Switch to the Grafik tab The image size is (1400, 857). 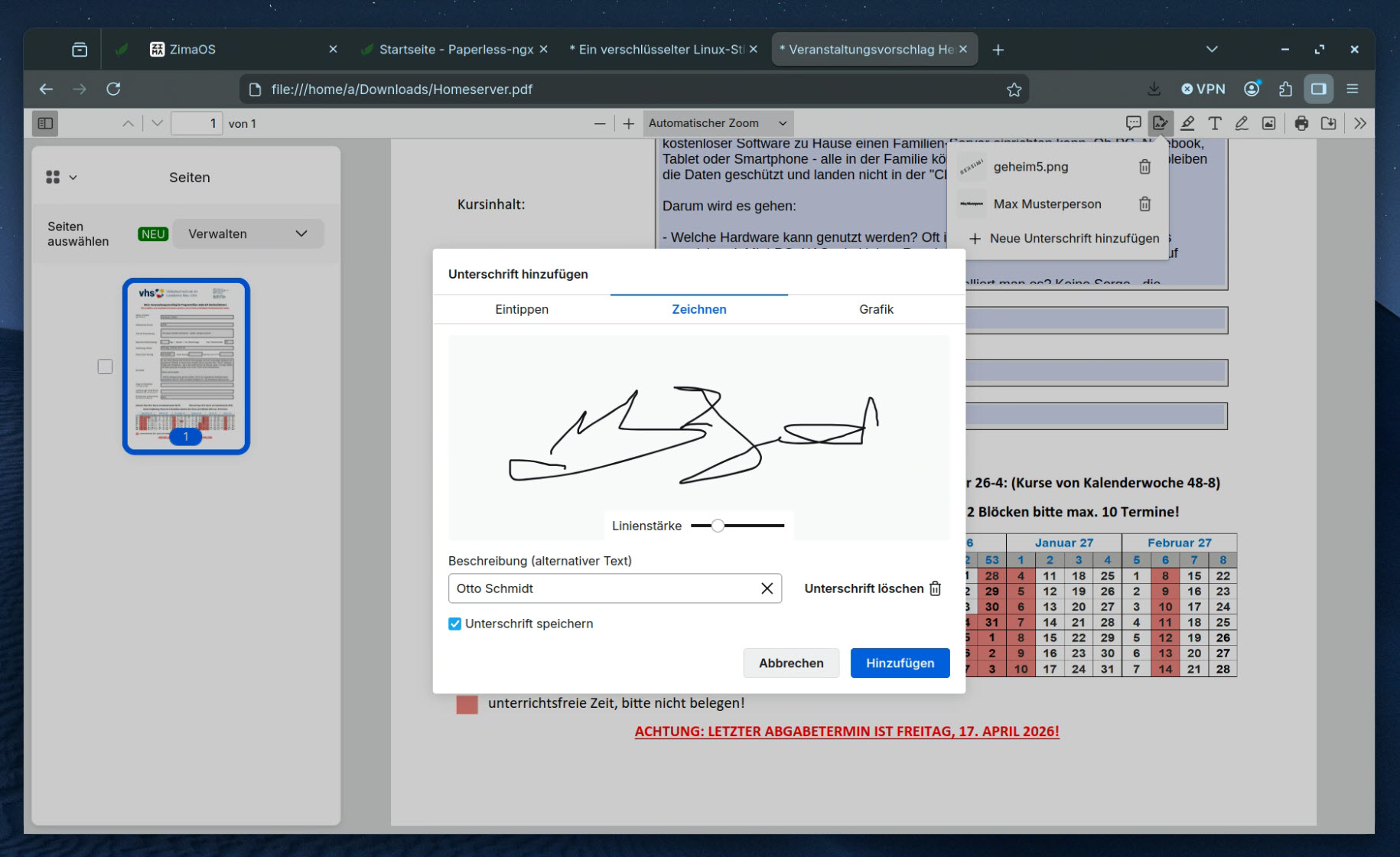[876, 309]
